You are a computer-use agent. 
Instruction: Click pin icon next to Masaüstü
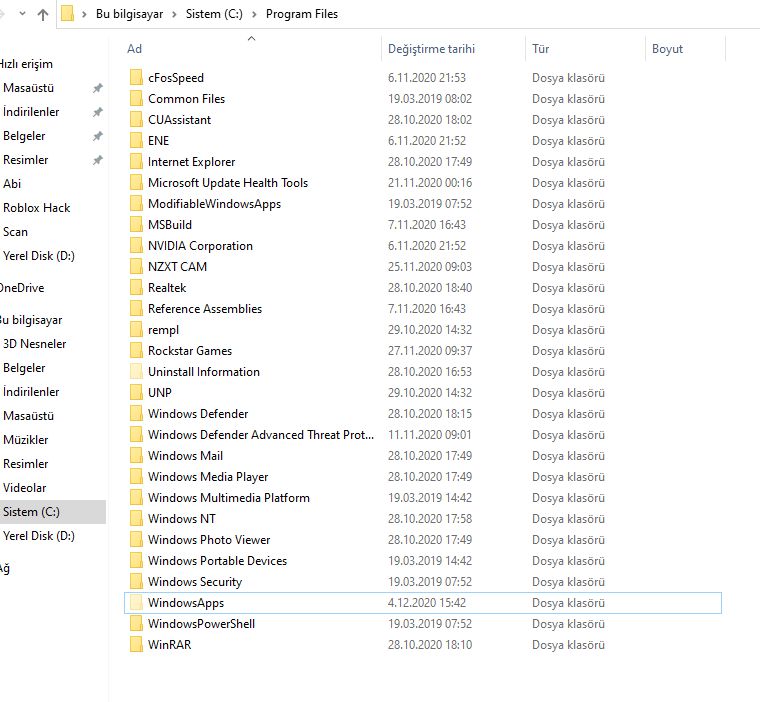coord(98,88)
